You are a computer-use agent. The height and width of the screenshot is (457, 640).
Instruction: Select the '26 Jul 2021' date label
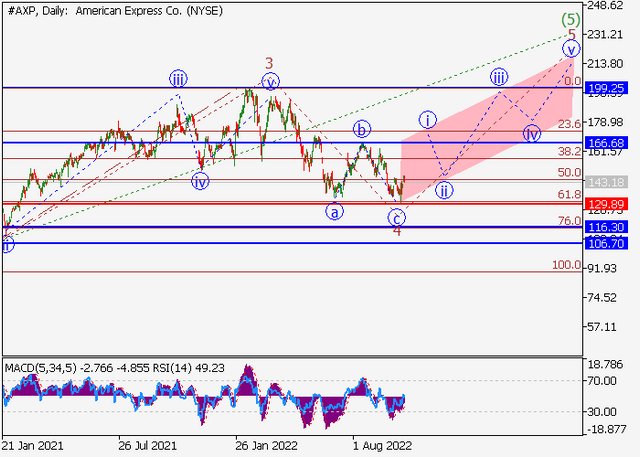click(147, 445)
